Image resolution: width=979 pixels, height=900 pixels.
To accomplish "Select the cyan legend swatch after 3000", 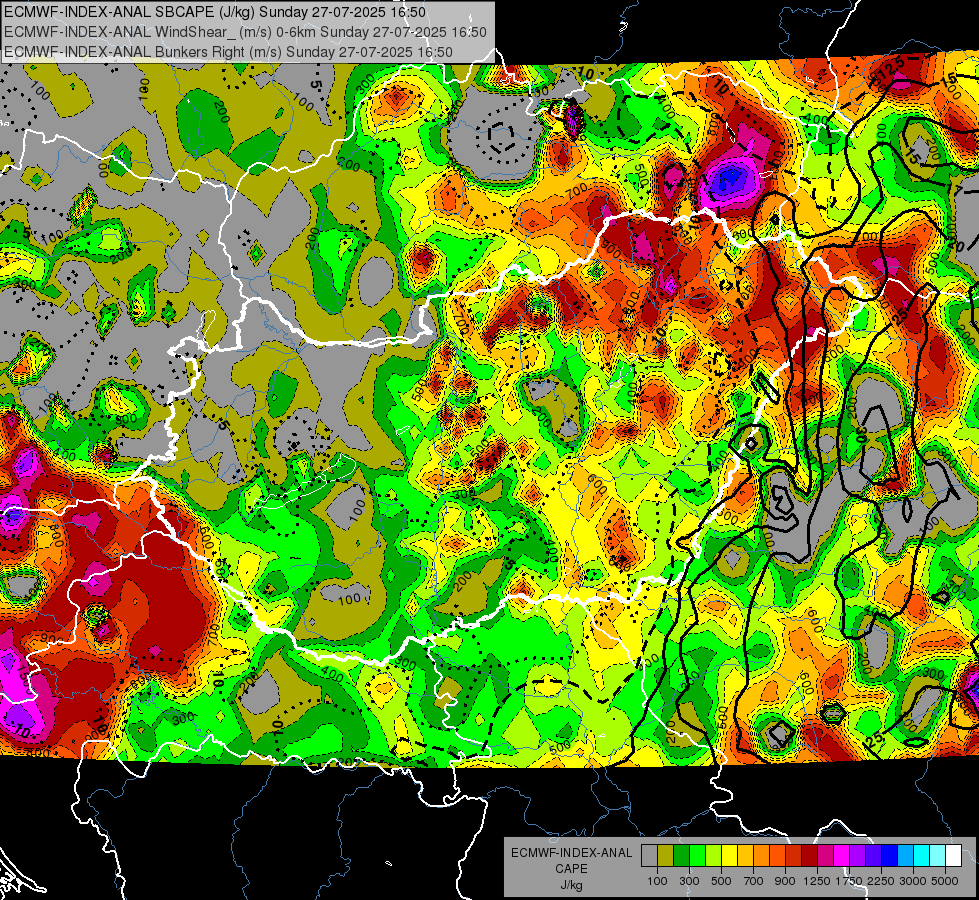I will click(x=922, y=856).
